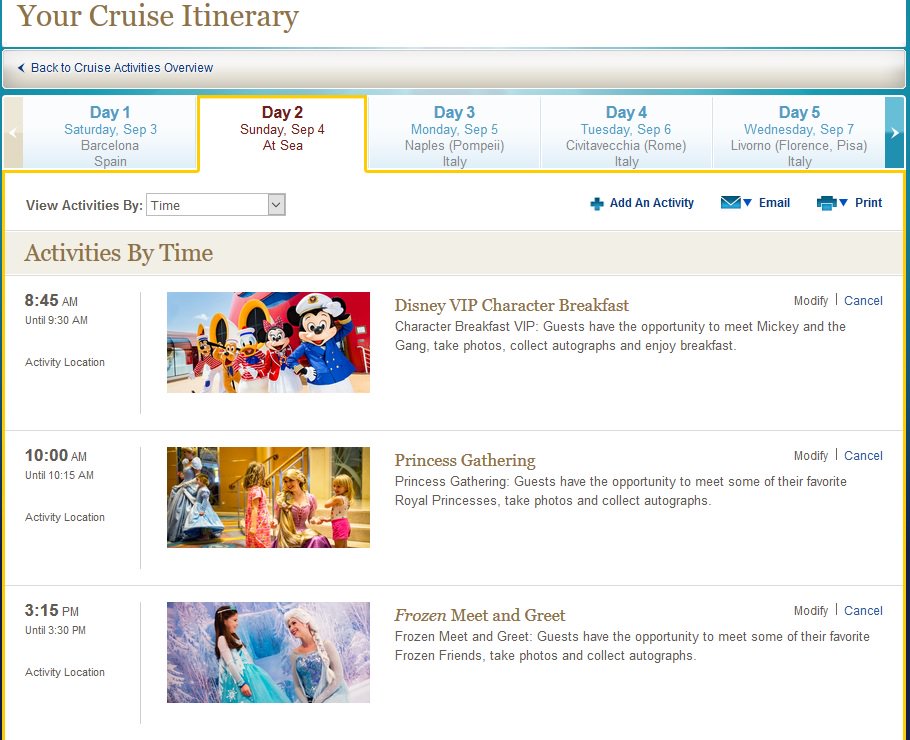Image resolution: width=910 pixels, height=740 pixels.
Task: Click Add An Activity link
Action: point(651,203)
